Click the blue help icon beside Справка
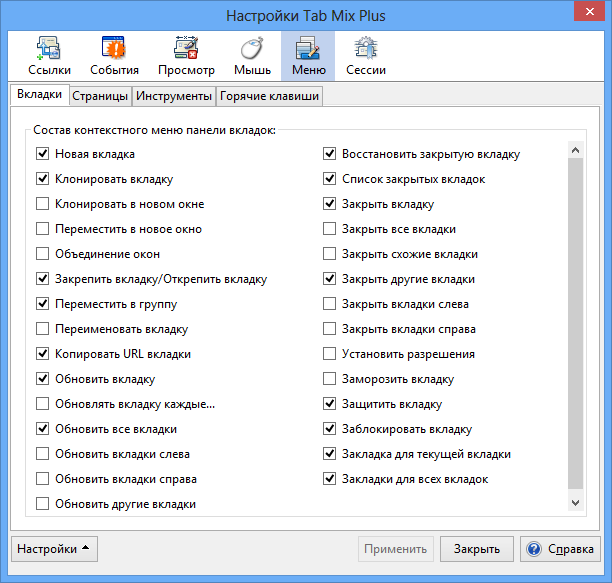The image size is (612, 583). pos(534,549)
